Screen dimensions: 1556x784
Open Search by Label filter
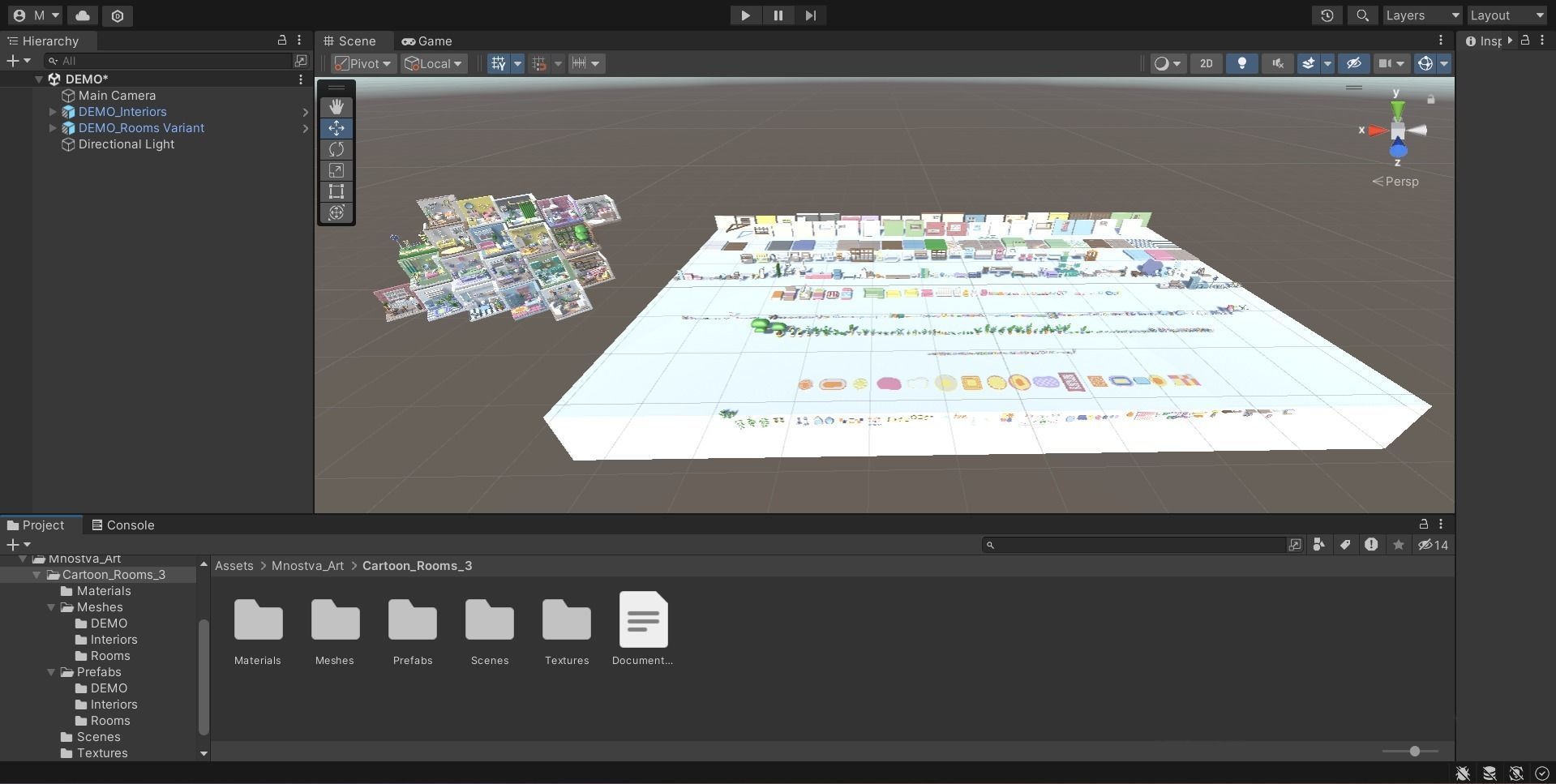tap(1345, 545)
